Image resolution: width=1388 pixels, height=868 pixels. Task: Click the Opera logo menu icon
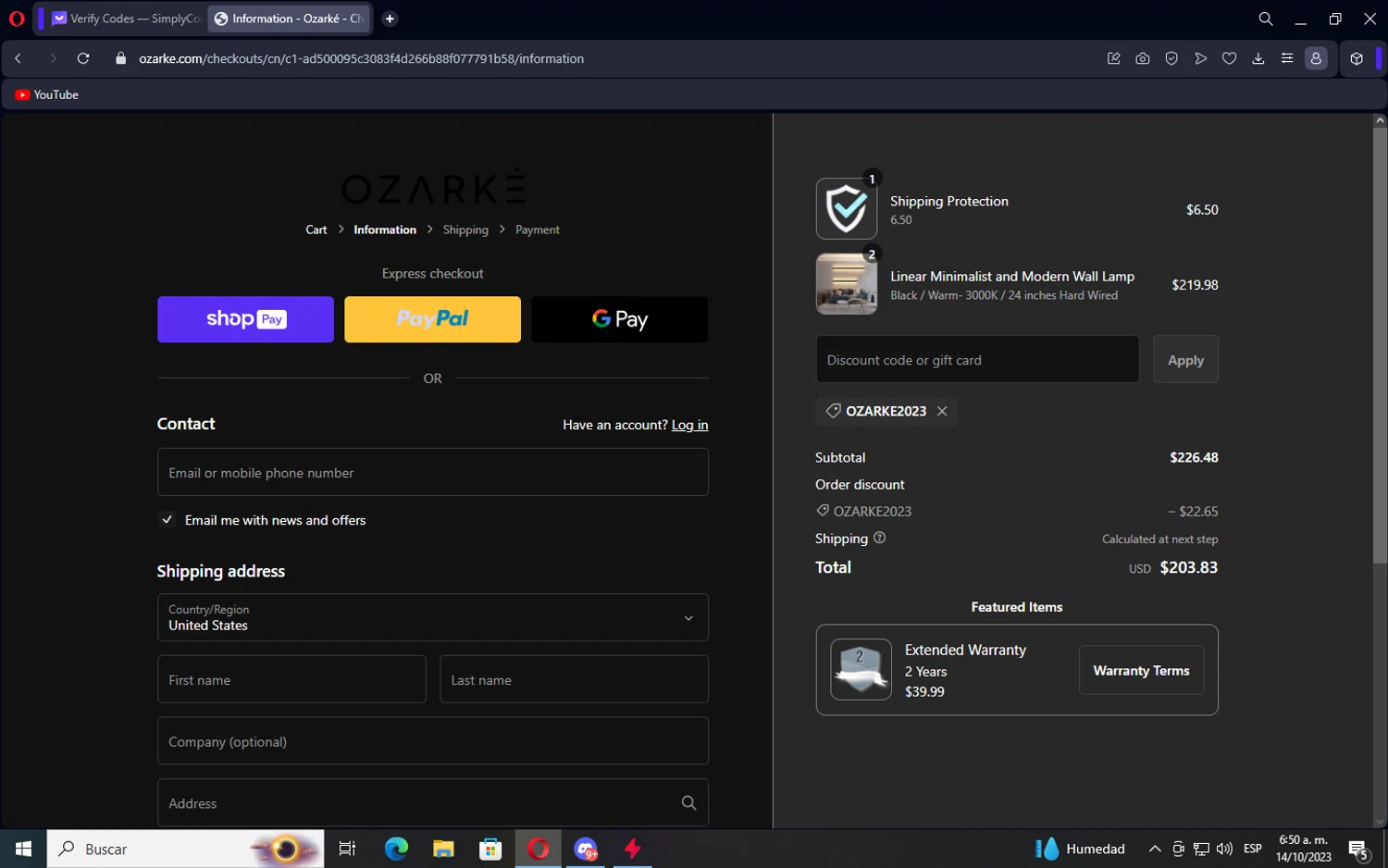pos(17,19)
